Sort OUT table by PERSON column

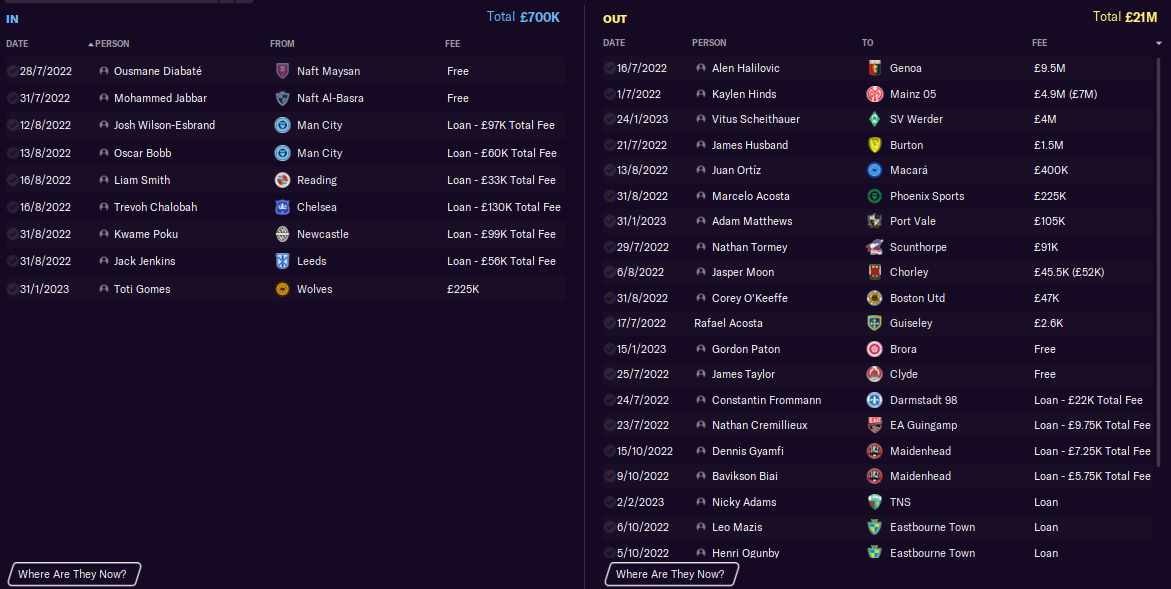point(709,43)
